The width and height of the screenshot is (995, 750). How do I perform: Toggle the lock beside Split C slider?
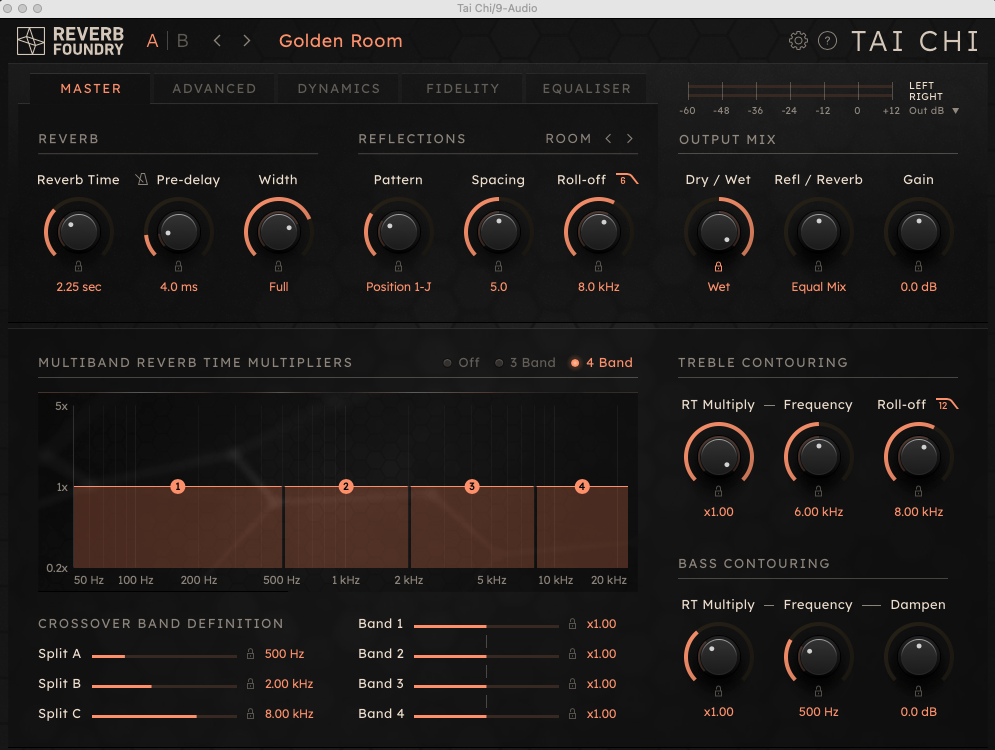pyautogui.click(x=251, y=713)
